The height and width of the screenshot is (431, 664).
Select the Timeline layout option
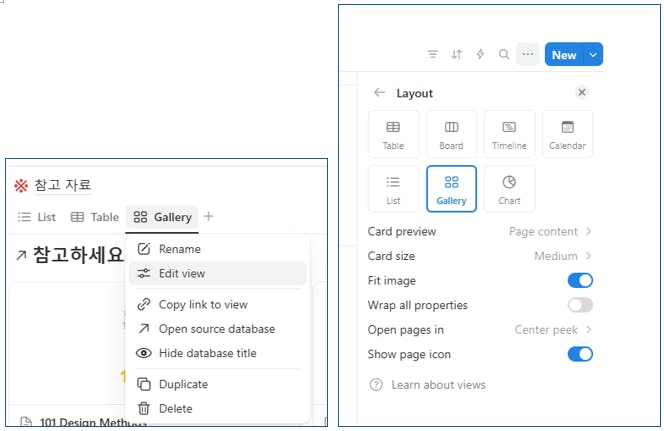509,134
